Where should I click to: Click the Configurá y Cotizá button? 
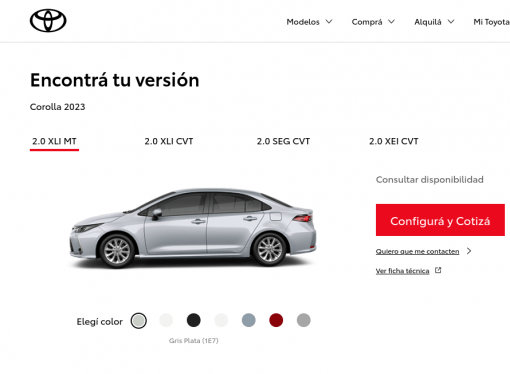coord(440,220)
